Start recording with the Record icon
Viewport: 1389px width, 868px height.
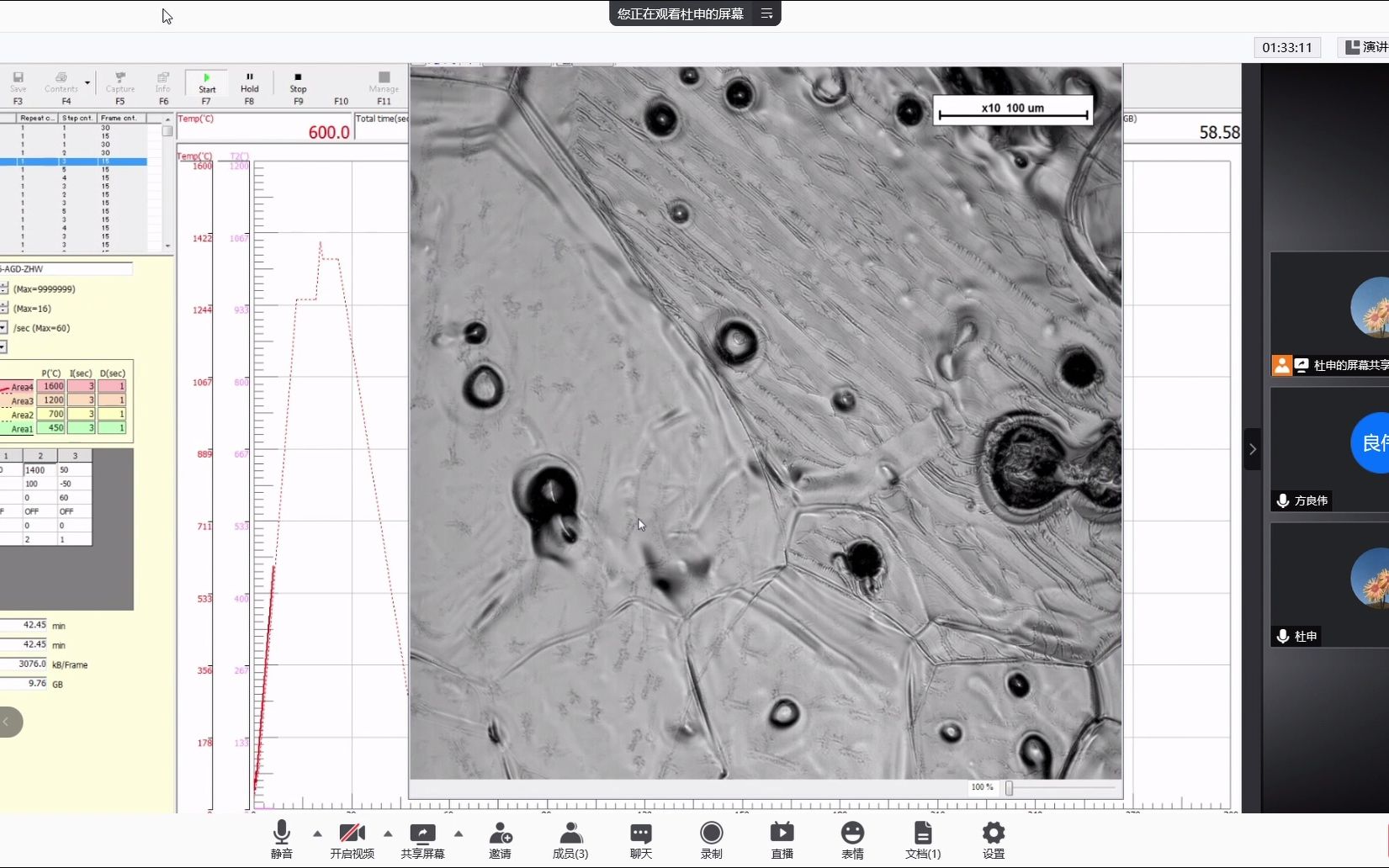712,839
